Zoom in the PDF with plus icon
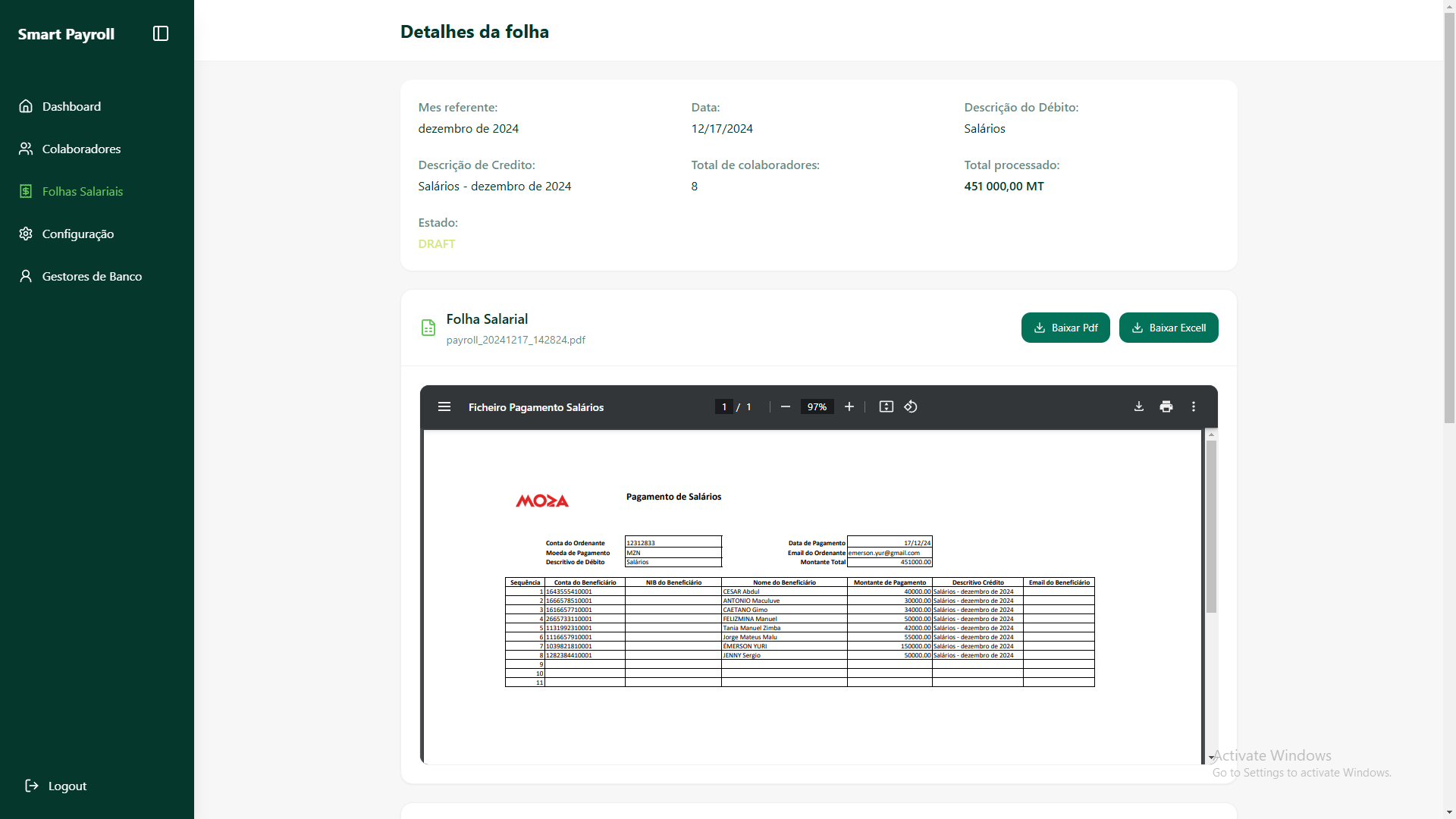 pos(849,407)
